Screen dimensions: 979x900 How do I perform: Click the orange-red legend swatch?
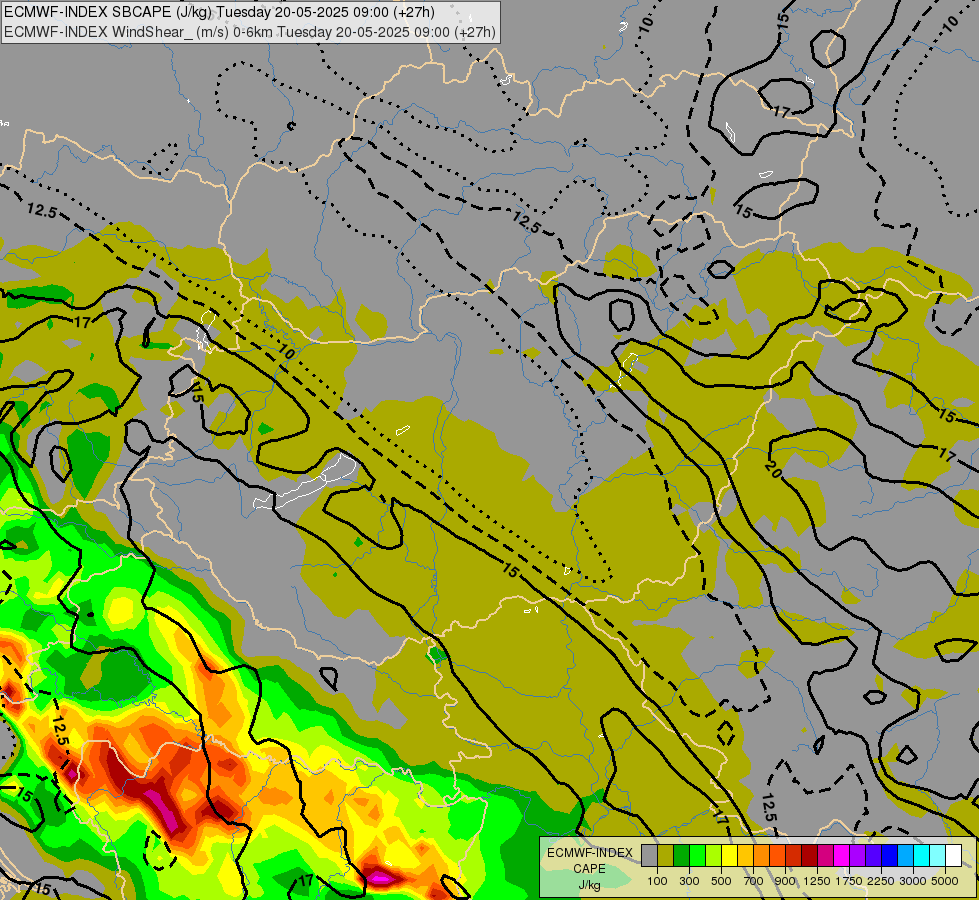click(777, 855)
